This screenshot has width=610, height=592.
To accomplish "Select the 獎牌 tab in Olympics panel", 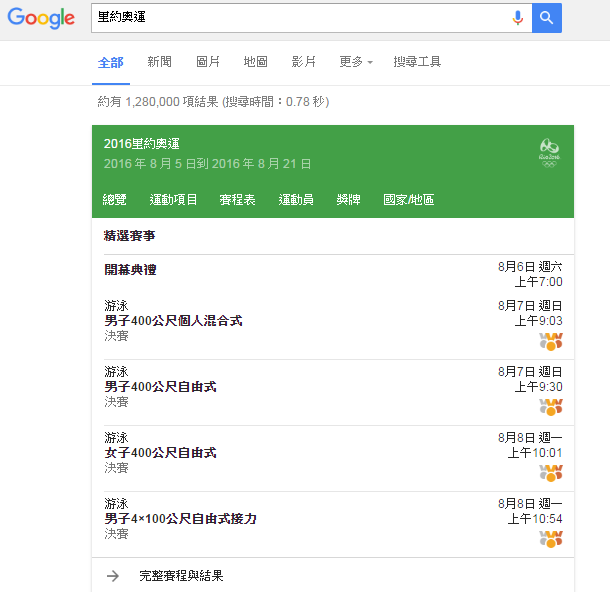I will 349,200.
